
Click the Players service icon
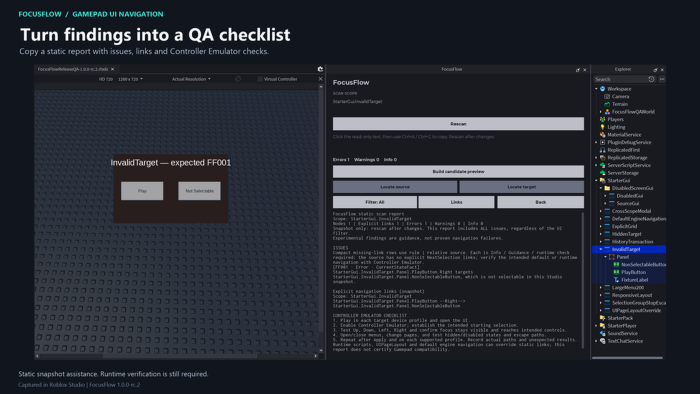point(602,119)
